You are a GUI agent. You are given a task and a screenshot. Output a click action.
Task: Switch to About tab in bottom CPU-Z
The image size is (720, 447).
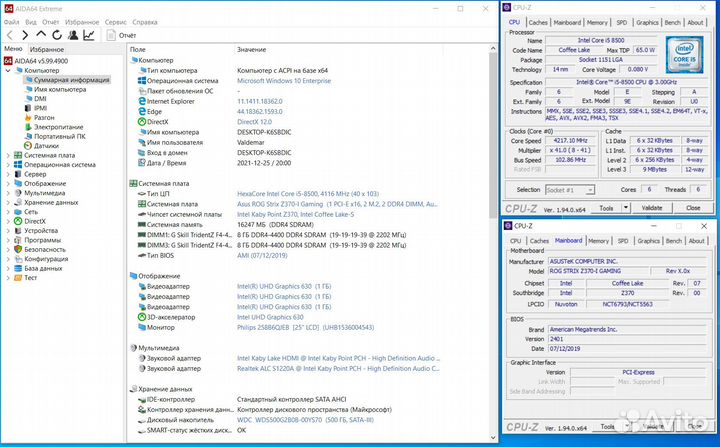click(x=696, y=241)
